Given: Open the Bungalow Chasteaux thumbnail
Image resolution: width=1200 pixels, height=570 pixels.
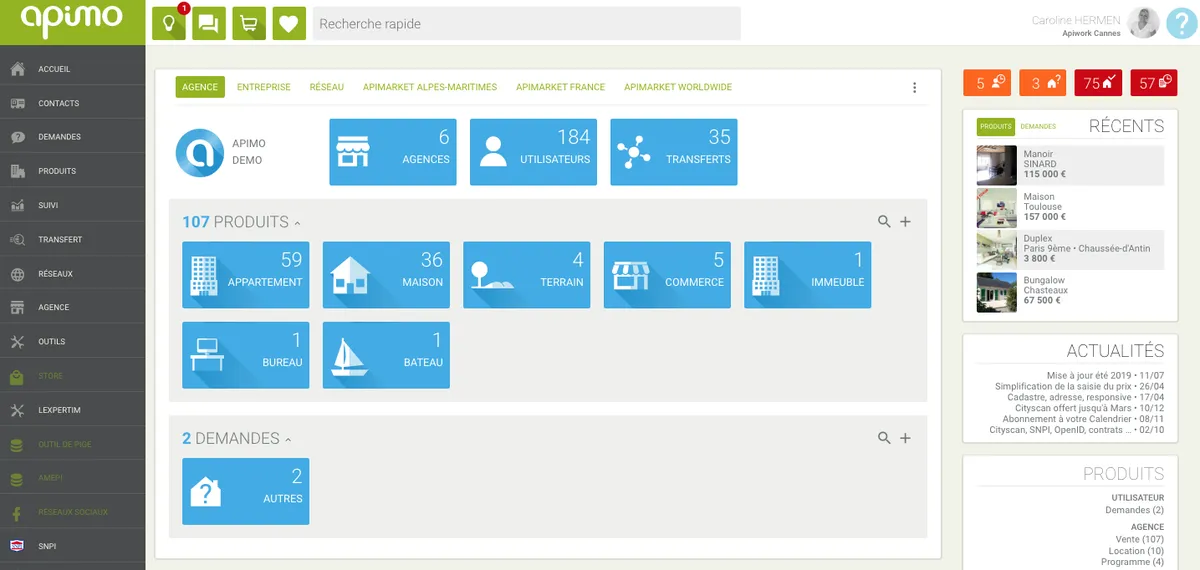Looking at the screenshot, I should (x=997, y=292).
